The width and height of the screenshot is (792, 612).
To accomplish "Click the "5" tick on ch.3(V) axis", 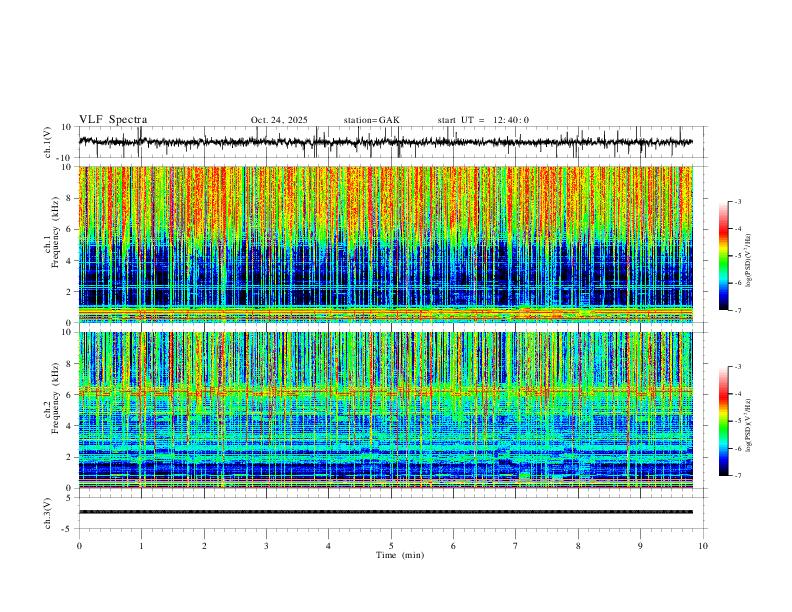I will (x=70, y=498).
